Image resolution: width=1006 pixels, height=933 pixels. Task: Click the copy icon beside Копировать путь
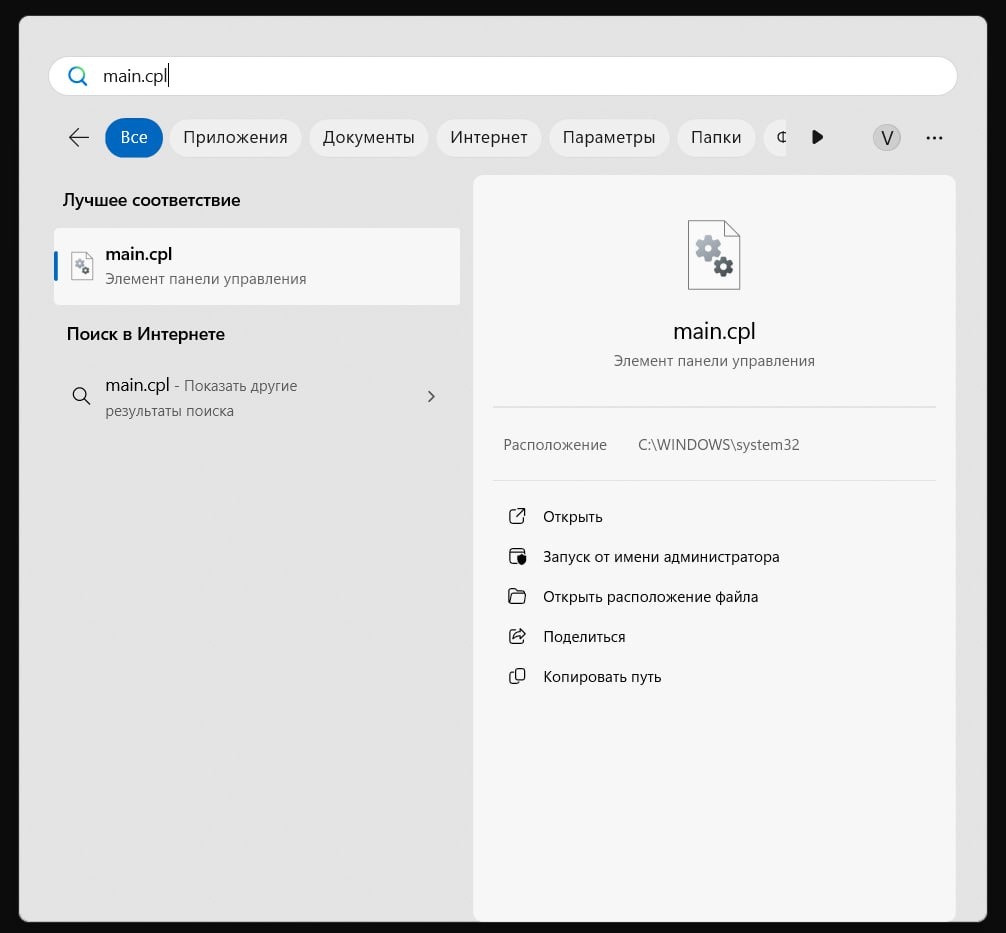pos(517,676)
